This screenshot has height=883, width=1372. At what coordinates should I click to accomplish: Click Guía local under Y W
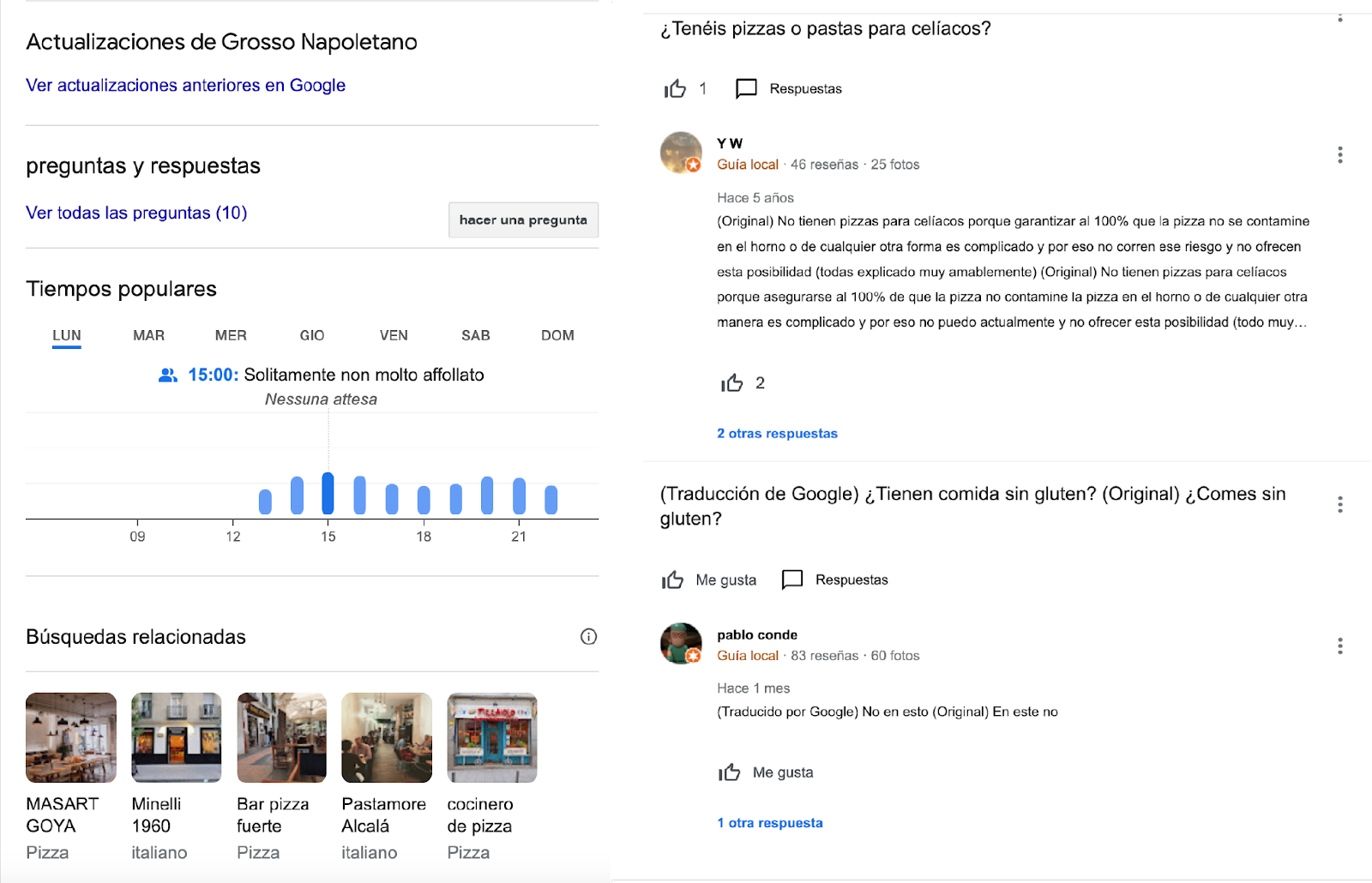(748, 165)
